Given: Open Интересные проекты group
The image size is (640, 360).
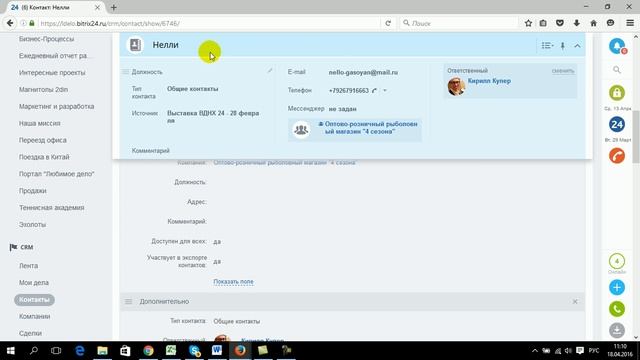Looking at the screenshot, I should click(x=52, y=73).
